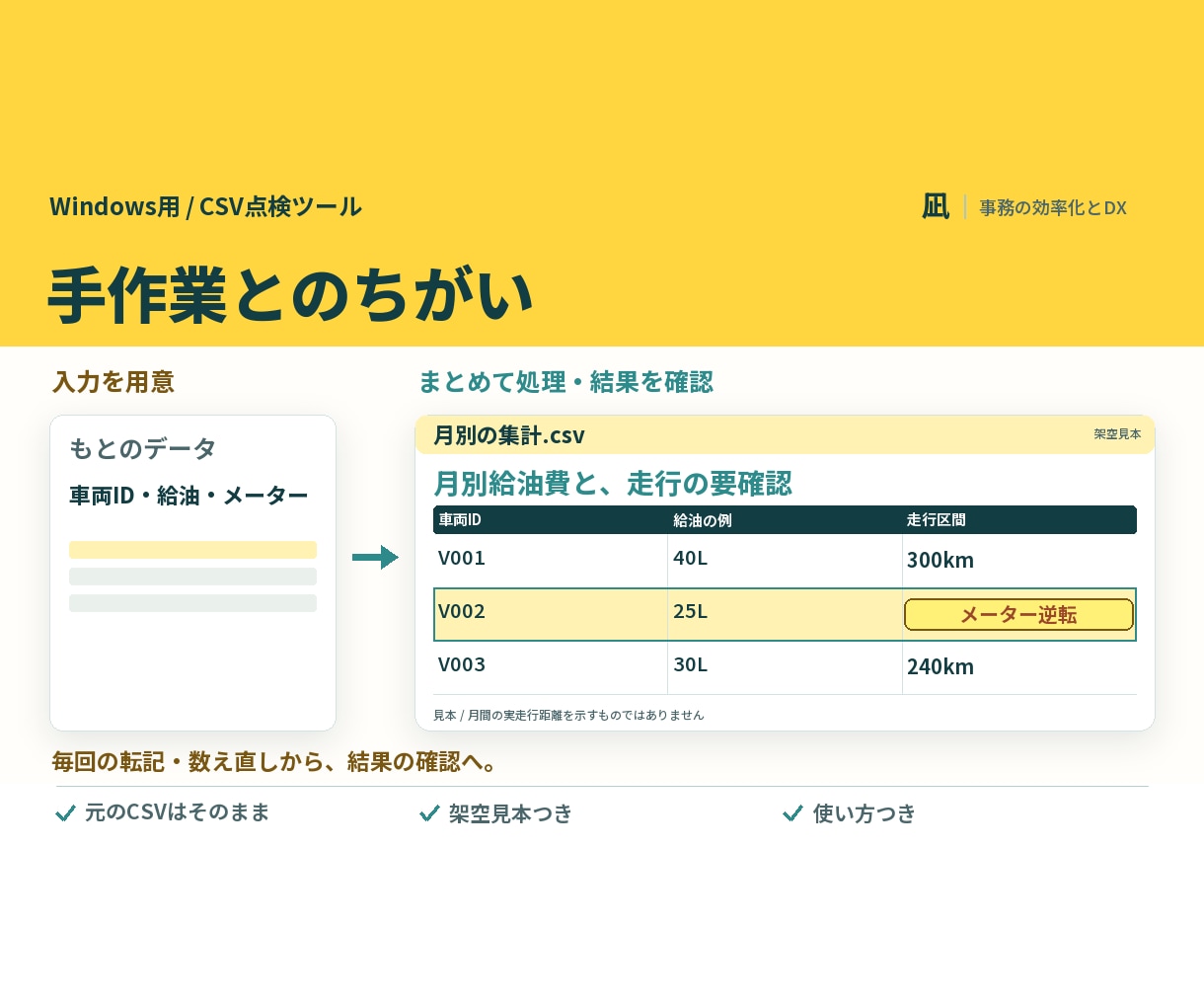Click the 使い方つき feature text

click(865, 813)
